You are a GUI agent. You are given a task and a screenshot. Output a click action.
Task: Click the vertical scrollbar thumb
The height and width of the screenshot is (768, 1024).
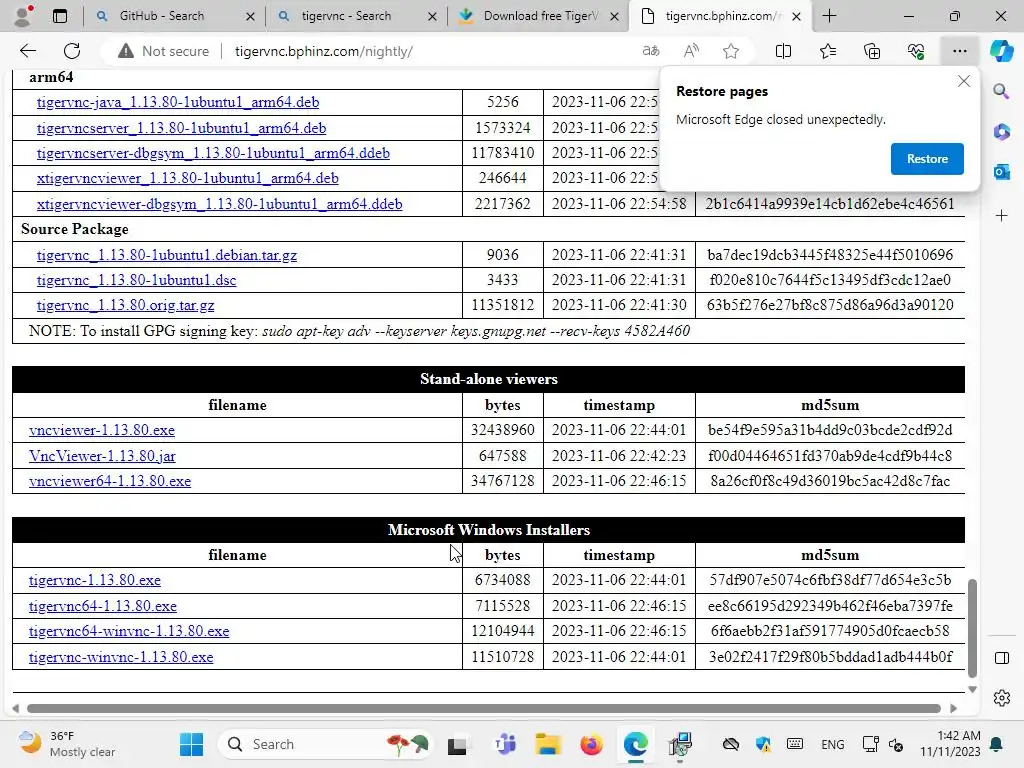click(x=972, y=628)
